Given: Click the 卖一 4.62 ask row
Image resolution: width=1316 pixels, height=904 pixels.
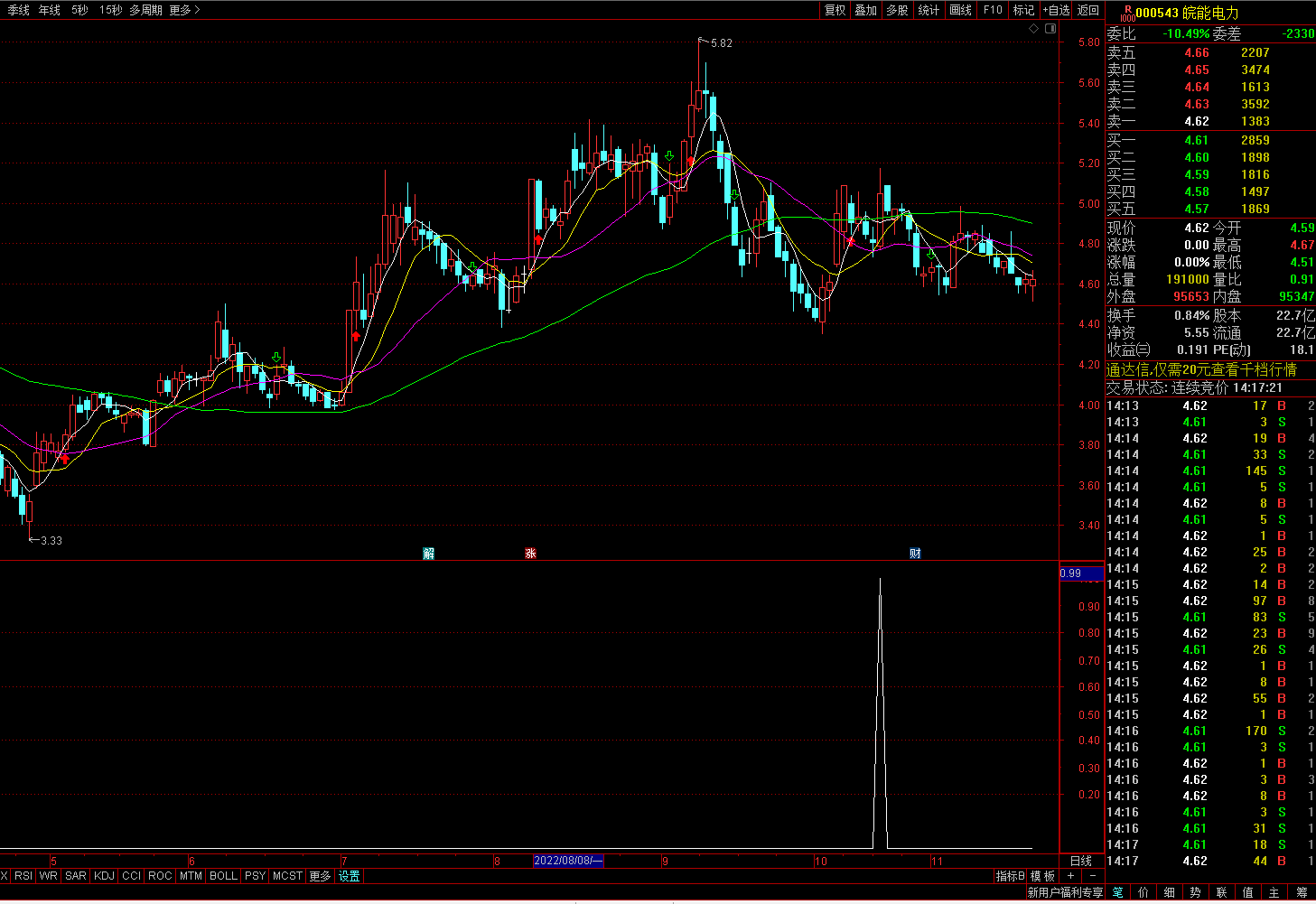Looking at the screenshot, I should (x=1210, y=121).
